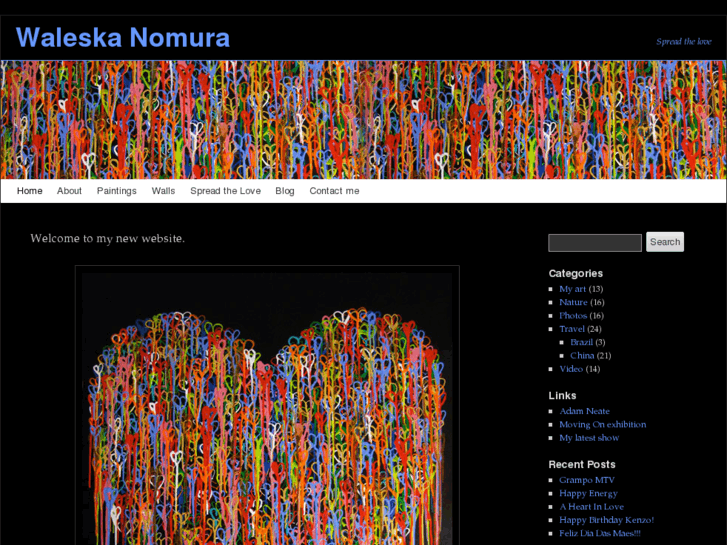Open the Waleska Nomura site title link

click(123, 38)
